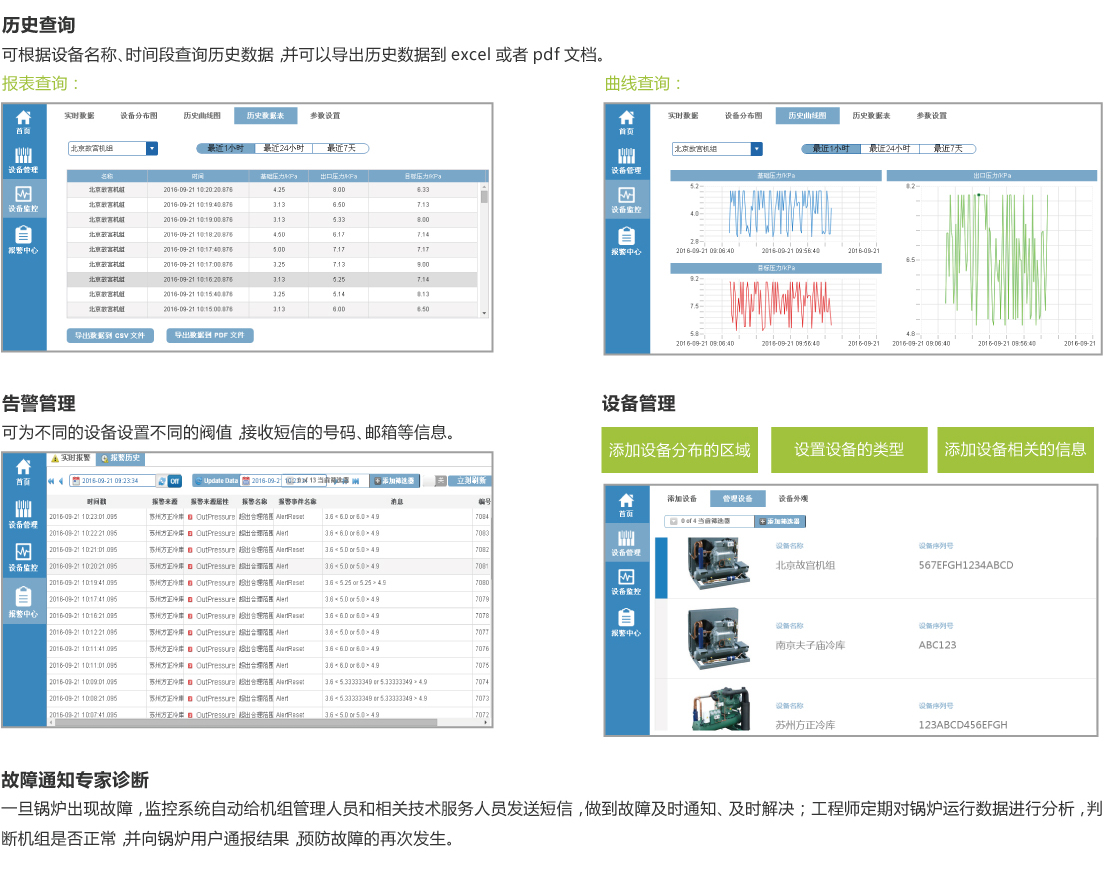Image resolution: width=1104 pixels, height=869 pixels.
Task: Click vertical scrollbar thumb of 报表查询 data table
Action: pyautogui.click(x=484, y=196)
